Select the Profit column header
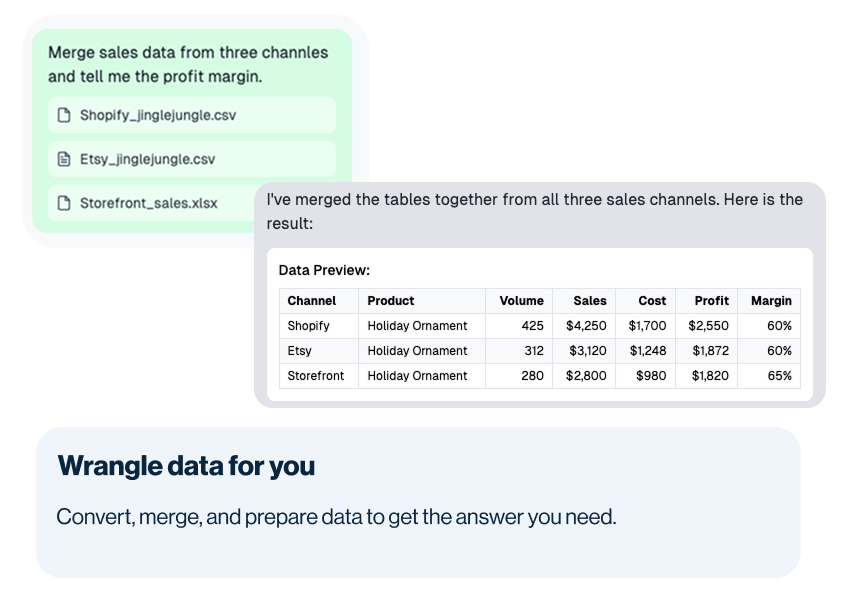The height and width of the screenshot is (598, 848). (x=706, y=301)
